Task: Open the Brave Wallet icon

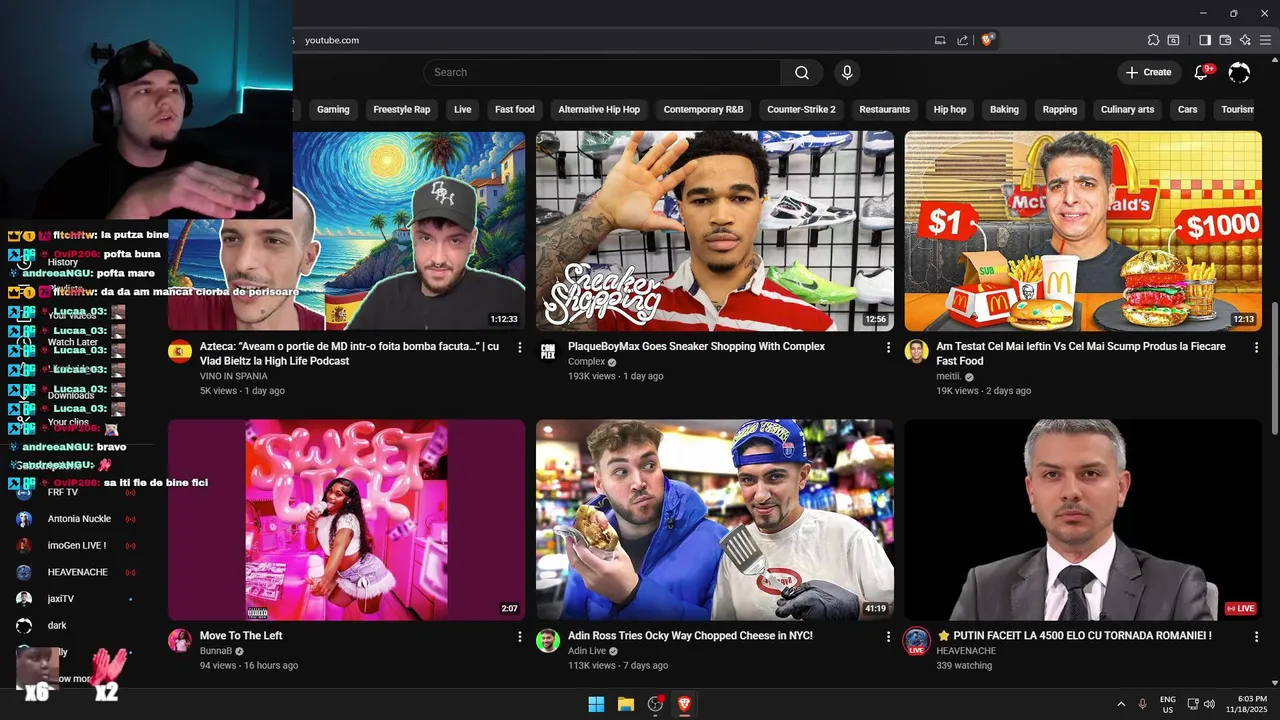Action: click(1225, 40)
